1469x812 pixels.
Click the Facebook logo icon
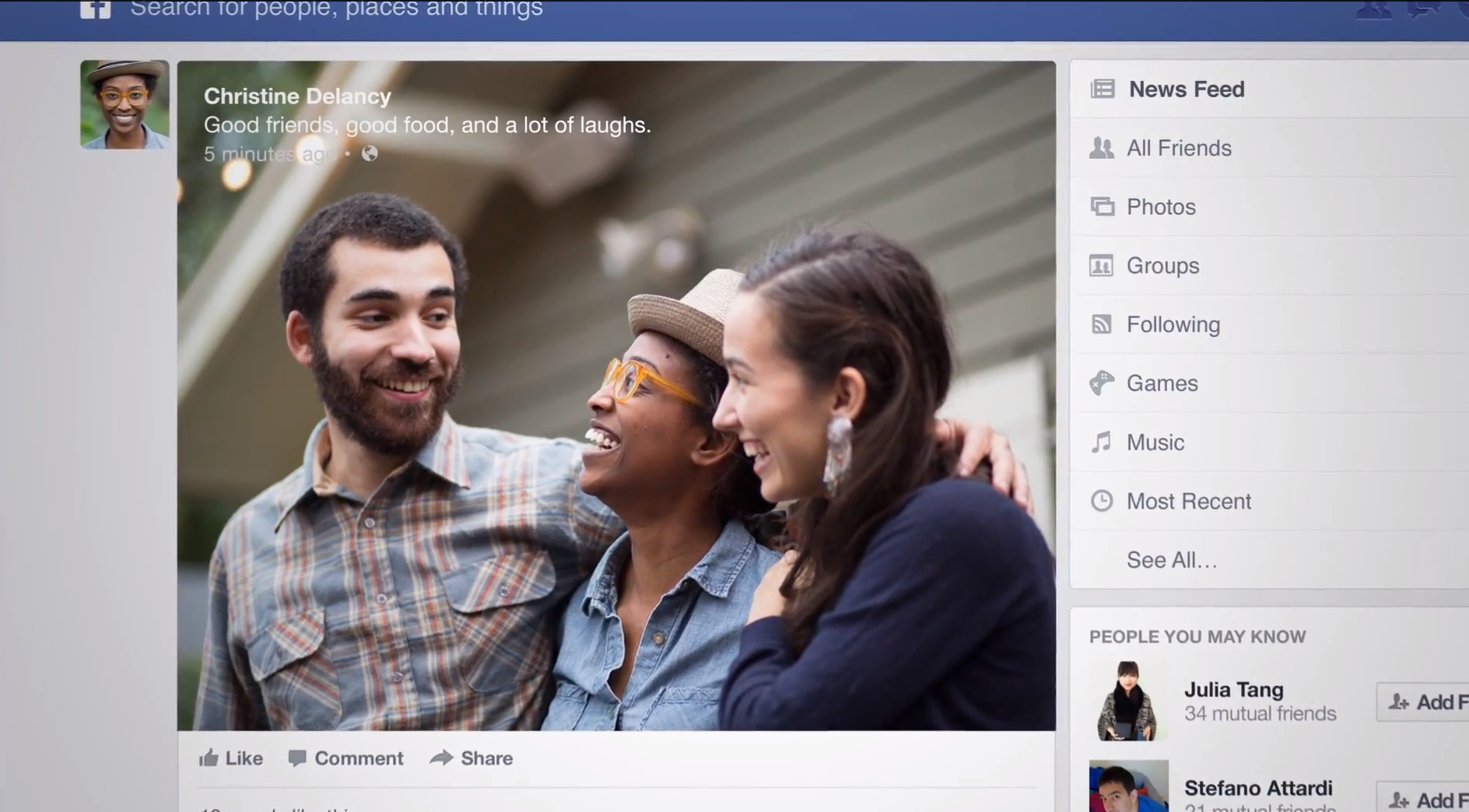[x=96, y=9]
